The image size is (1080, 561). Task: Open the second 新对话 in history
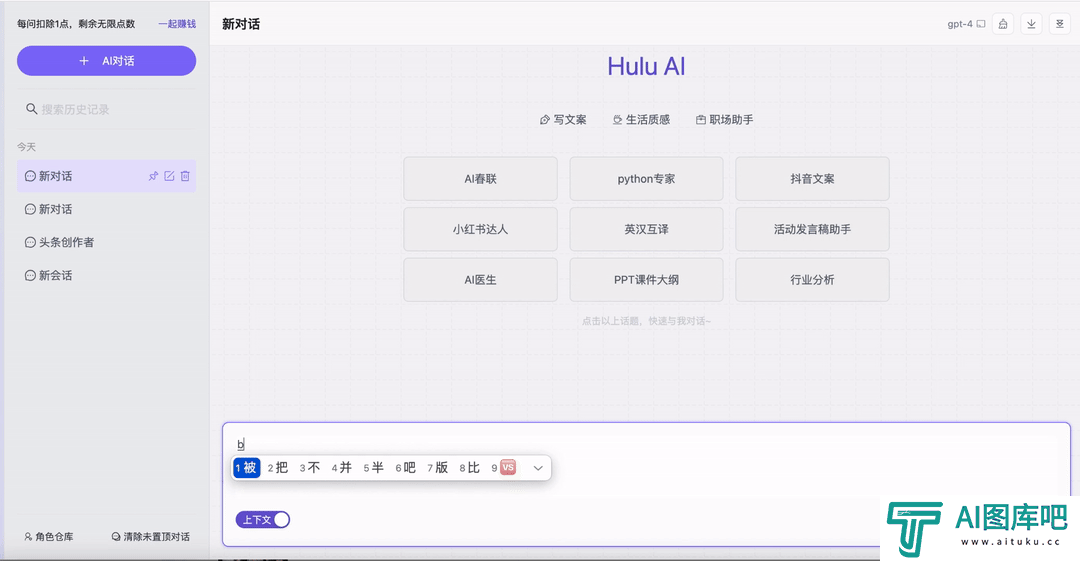click(x=106, y=209)
